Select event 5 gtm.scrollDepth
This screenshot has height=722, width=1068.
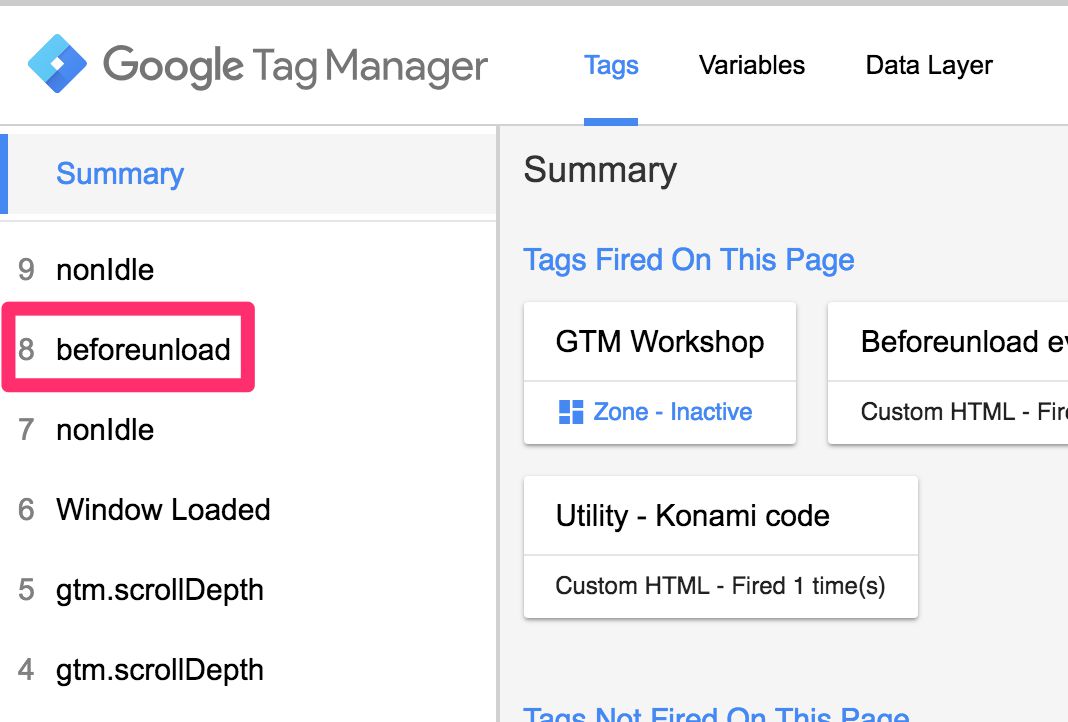coord(248,590)
